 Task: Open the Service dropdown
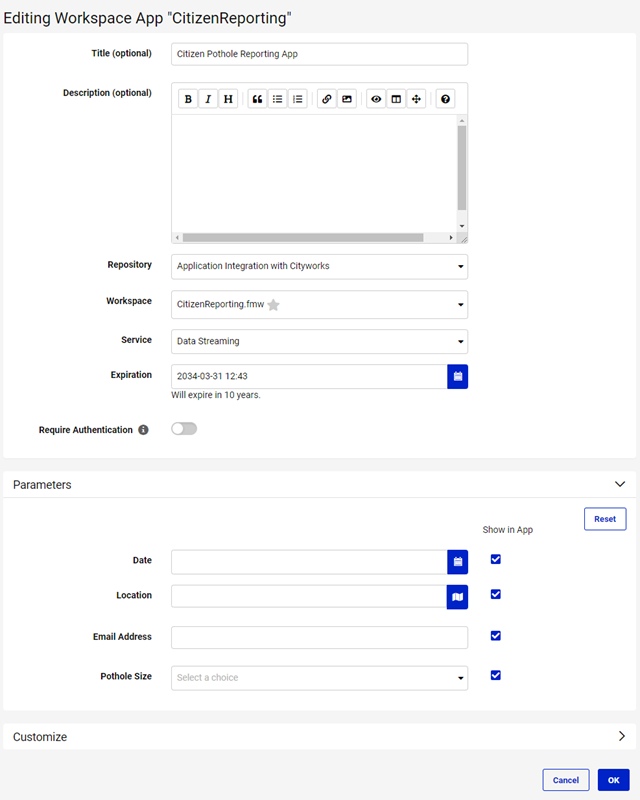click(x=319, y=341)
